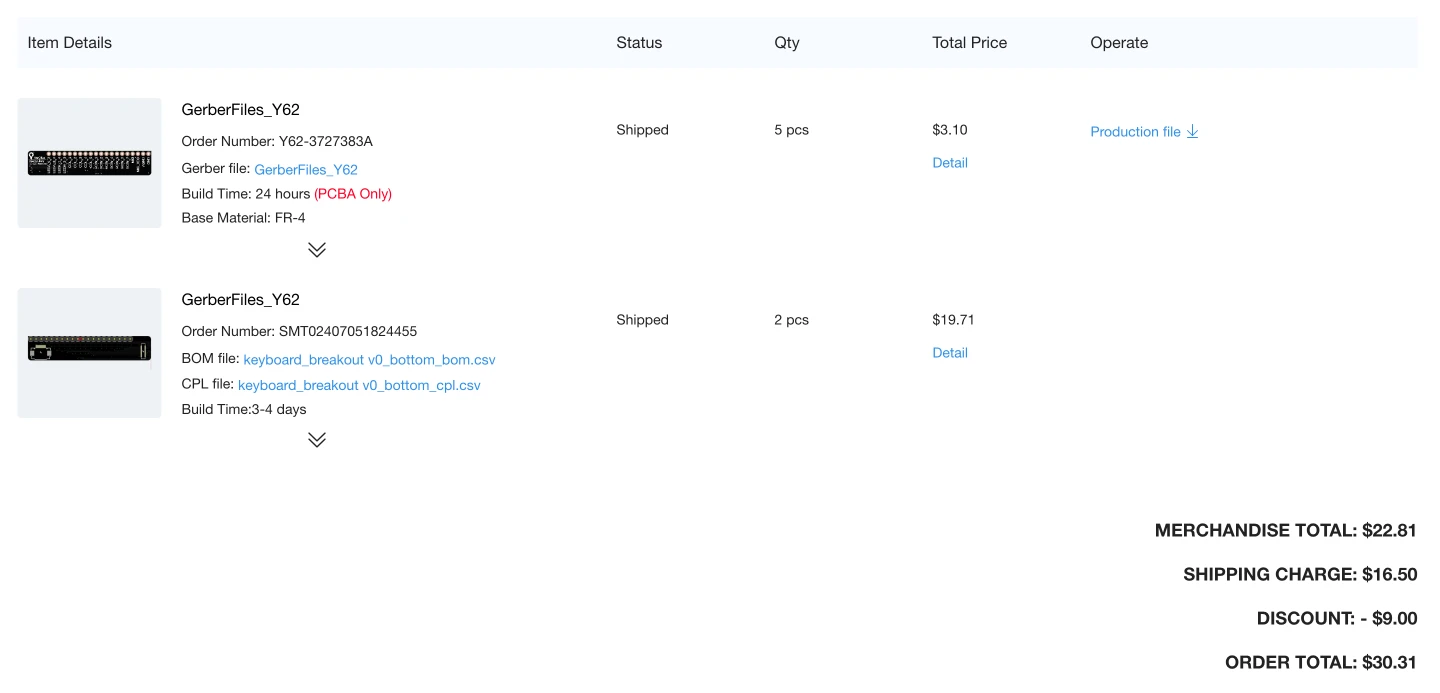Expand details for the SMT02407051824455 order
The width and height of the screenshot is (1440, 693).
[x=317, y=440]
